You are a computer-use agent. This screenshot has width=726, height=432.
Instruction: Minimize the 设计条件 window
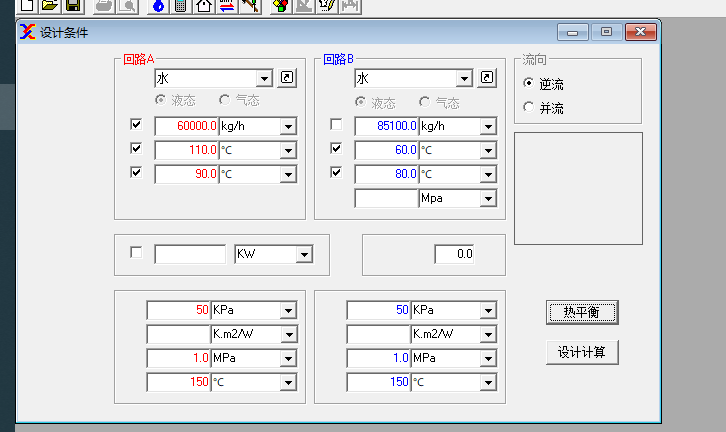click(573, 32)
